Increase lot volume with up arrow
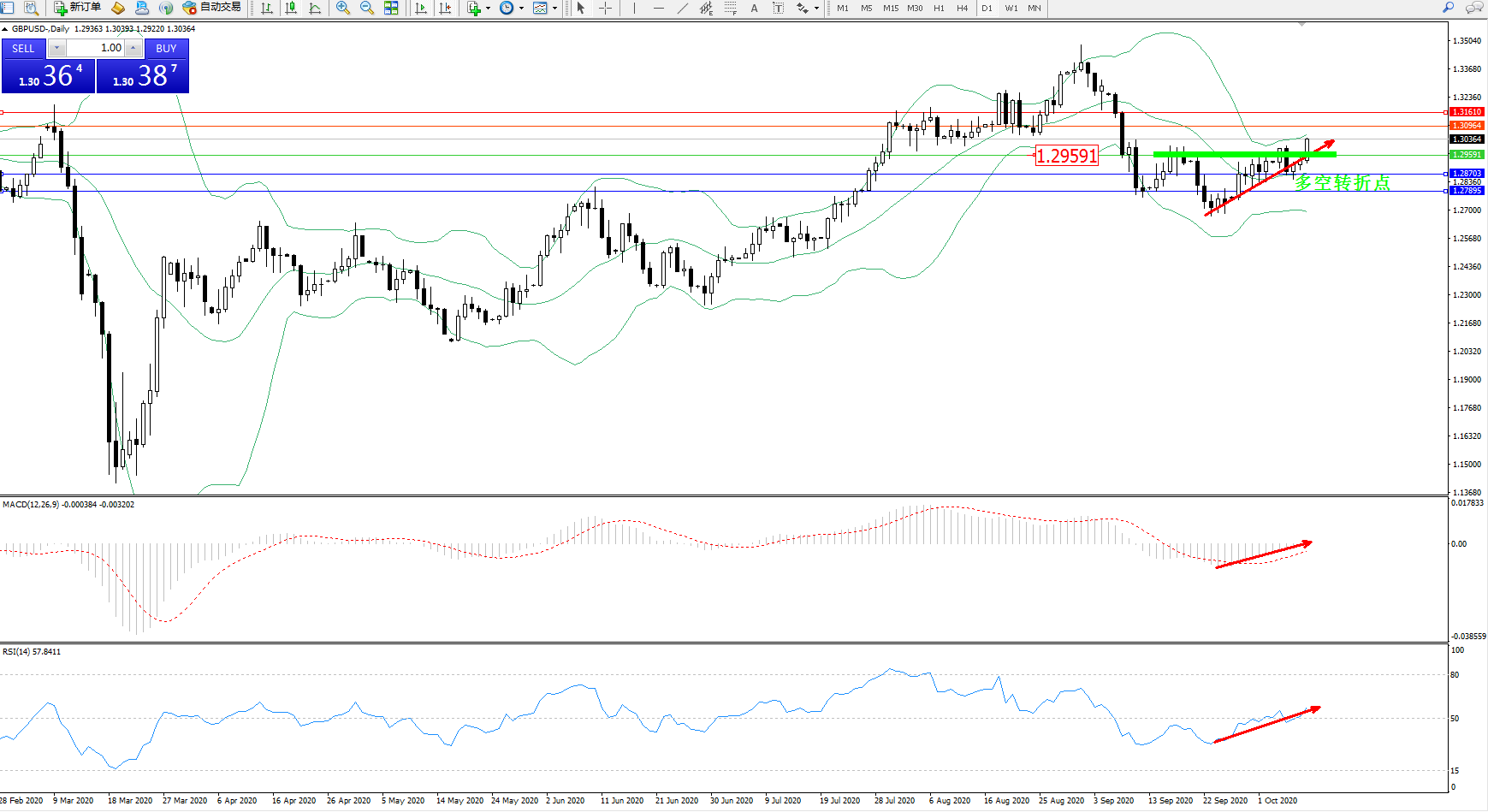Viewport: 1488px width, 812px height. coord(133,48)
